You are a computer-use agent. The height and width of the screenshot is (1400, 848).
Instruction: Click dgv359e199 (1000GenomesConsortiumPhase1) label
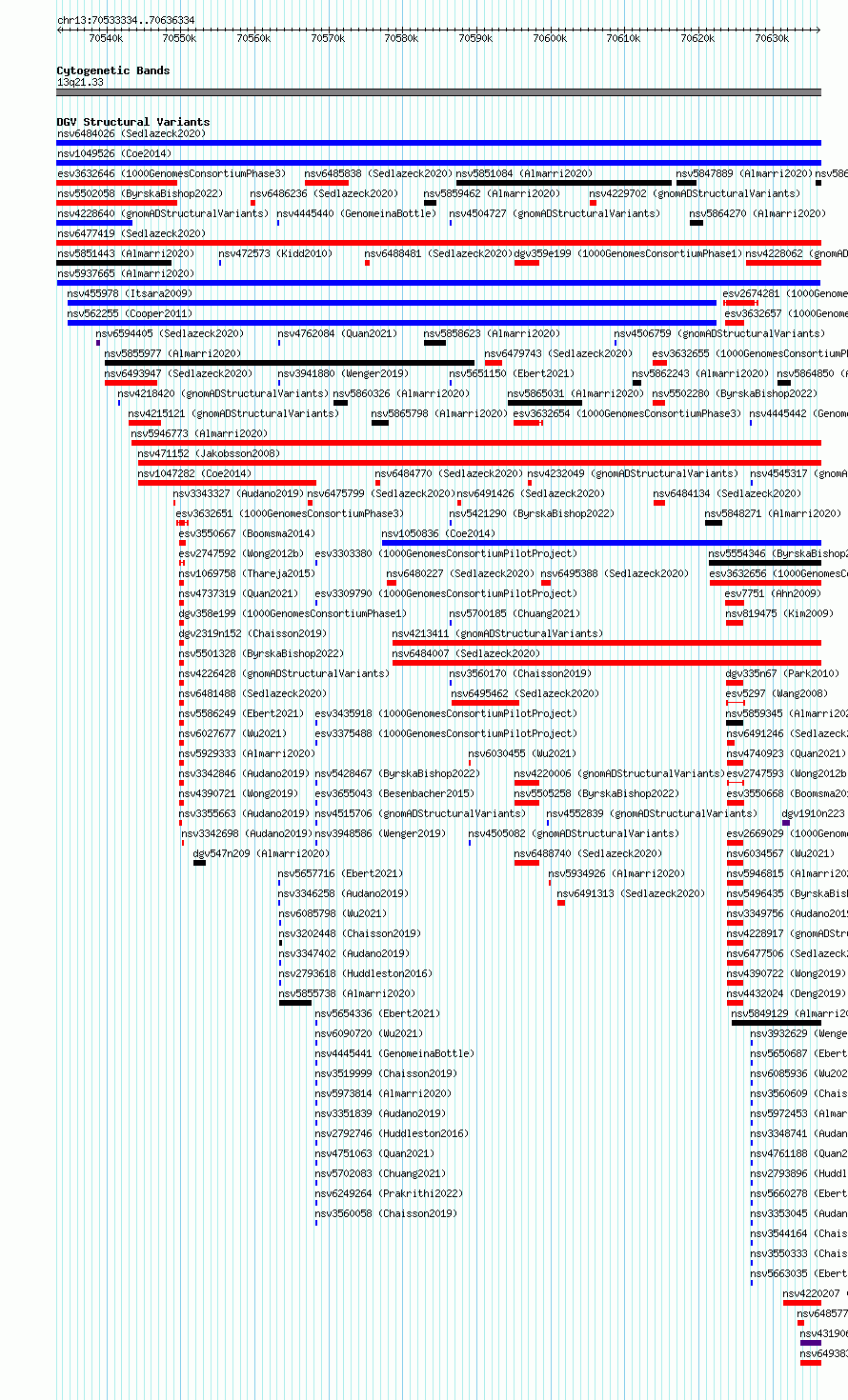pos(628,253)
